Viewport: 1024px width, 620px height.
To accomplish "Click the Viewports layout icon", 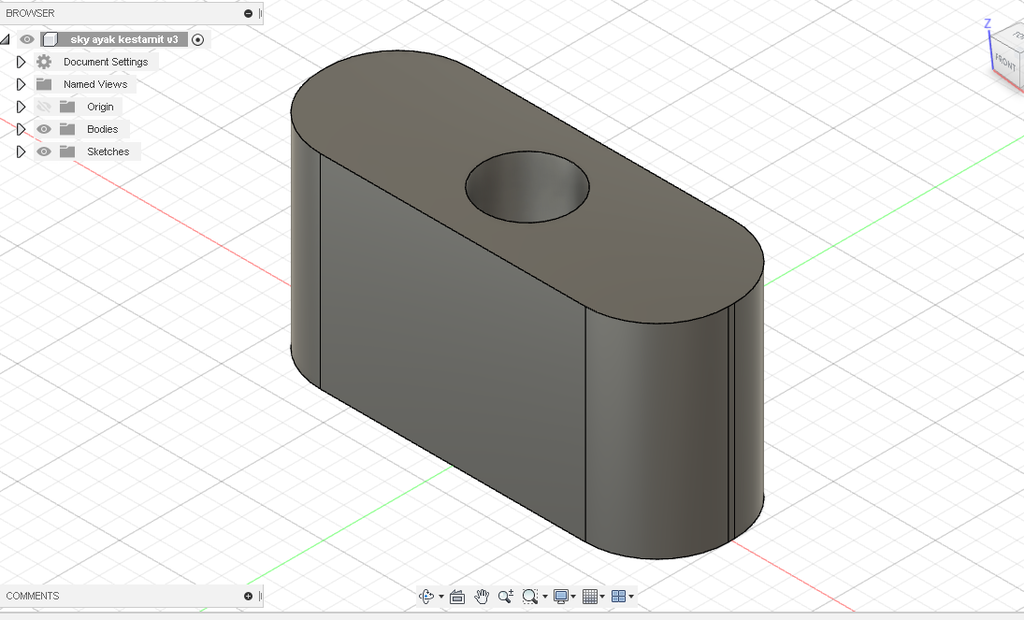I will click(618, 596).
